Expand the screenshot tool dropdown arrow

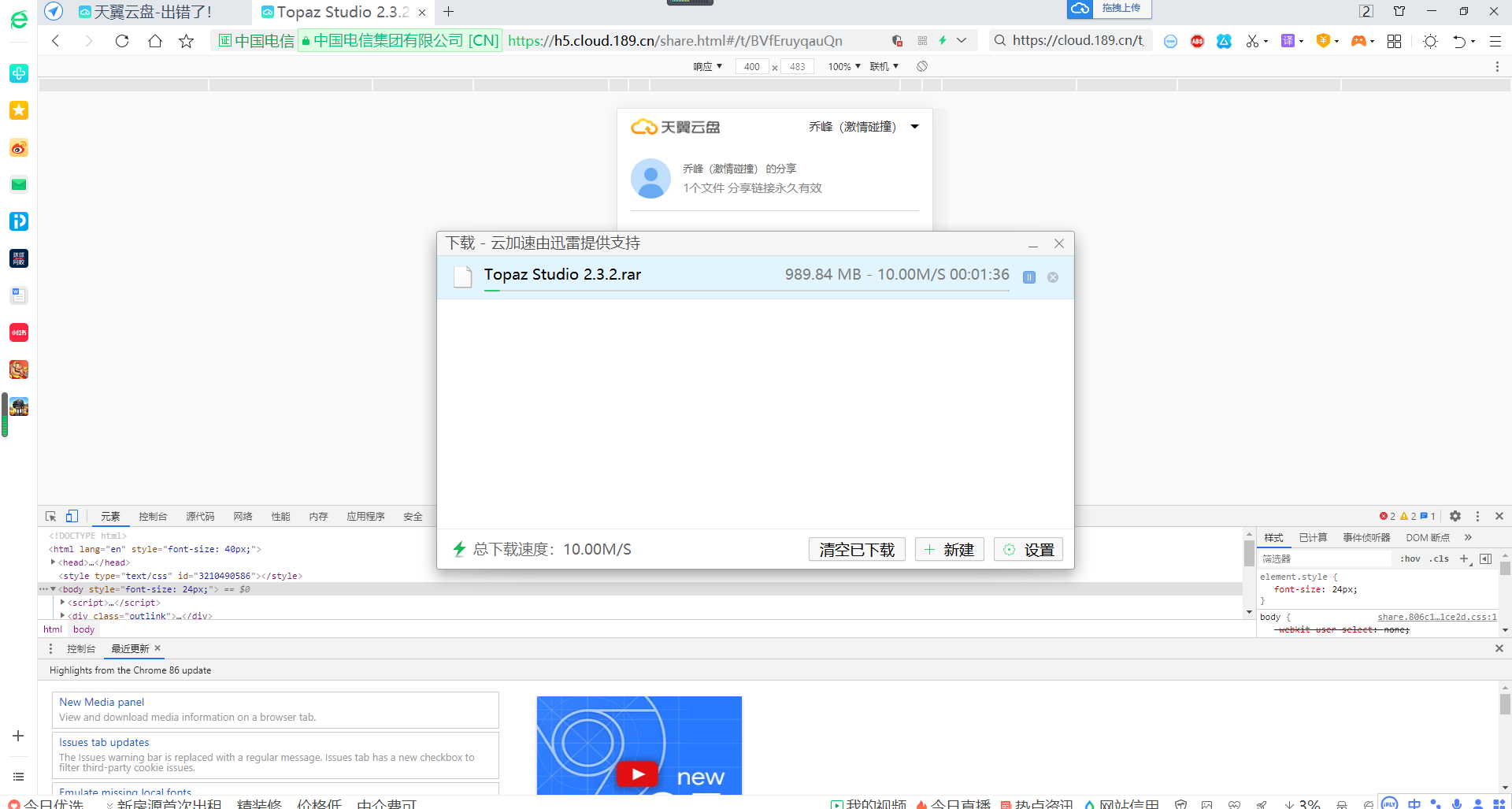pyautogui.click(x=1266, y=42)
